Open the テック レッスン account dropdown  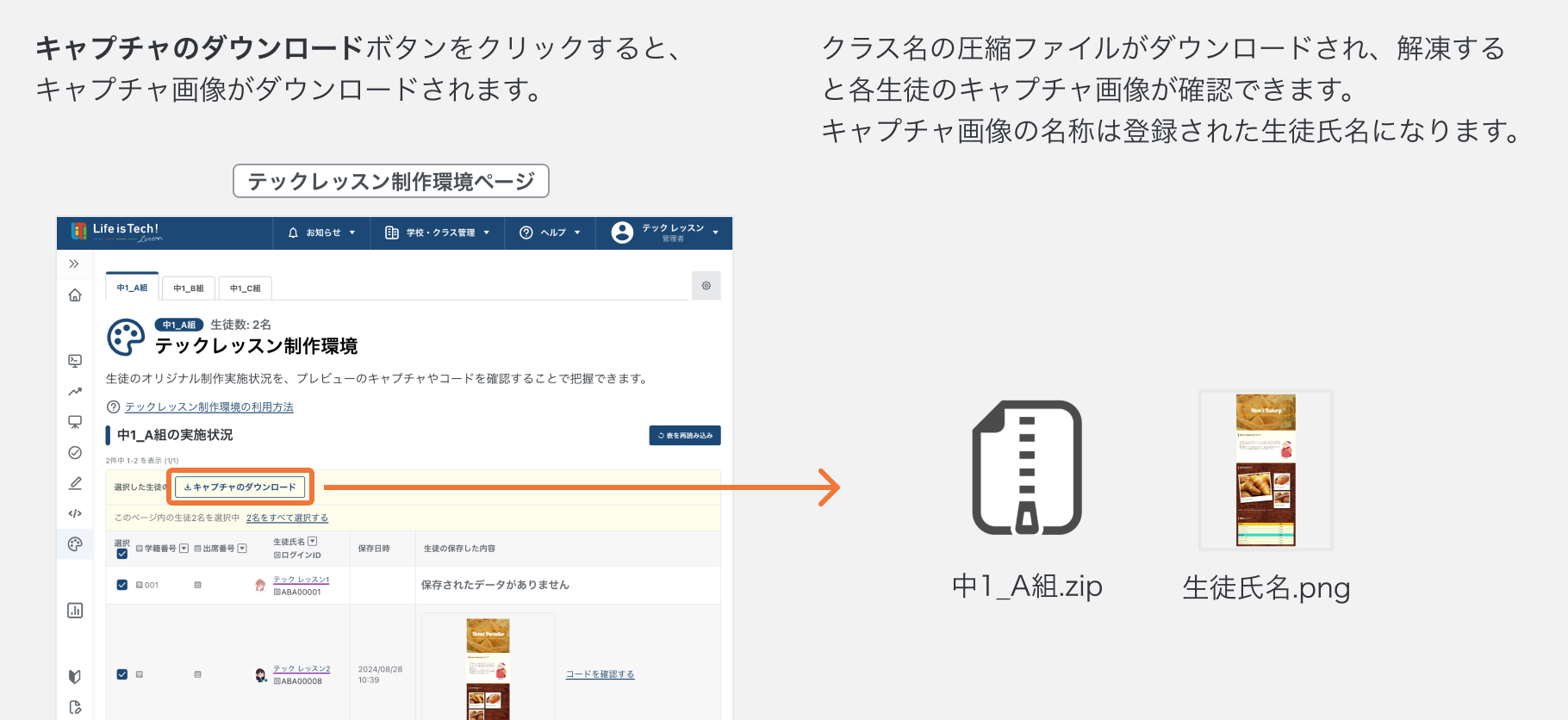[x=665, y=233]
